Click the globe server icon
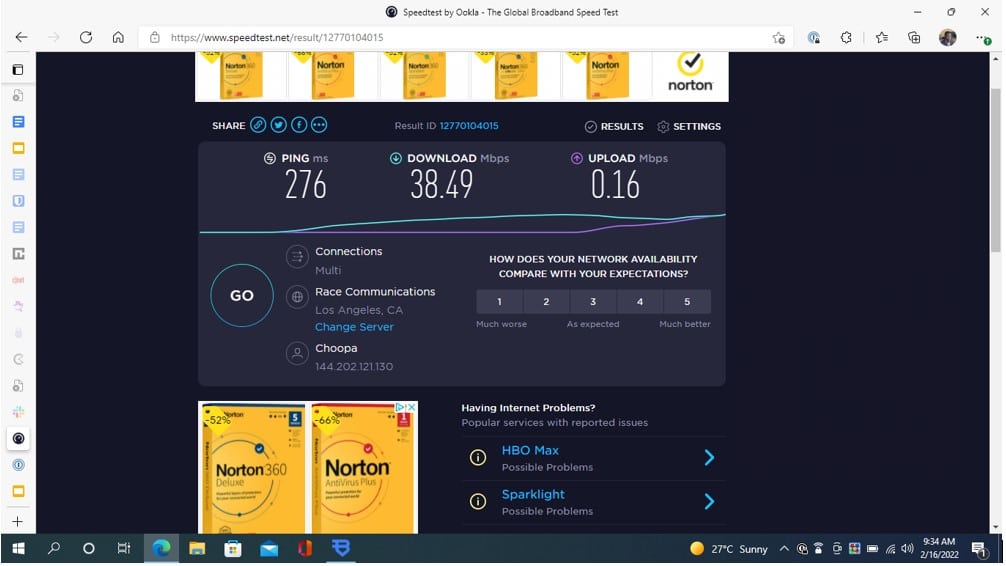The width and height of the screenshot is (1006, 566). 297,297
